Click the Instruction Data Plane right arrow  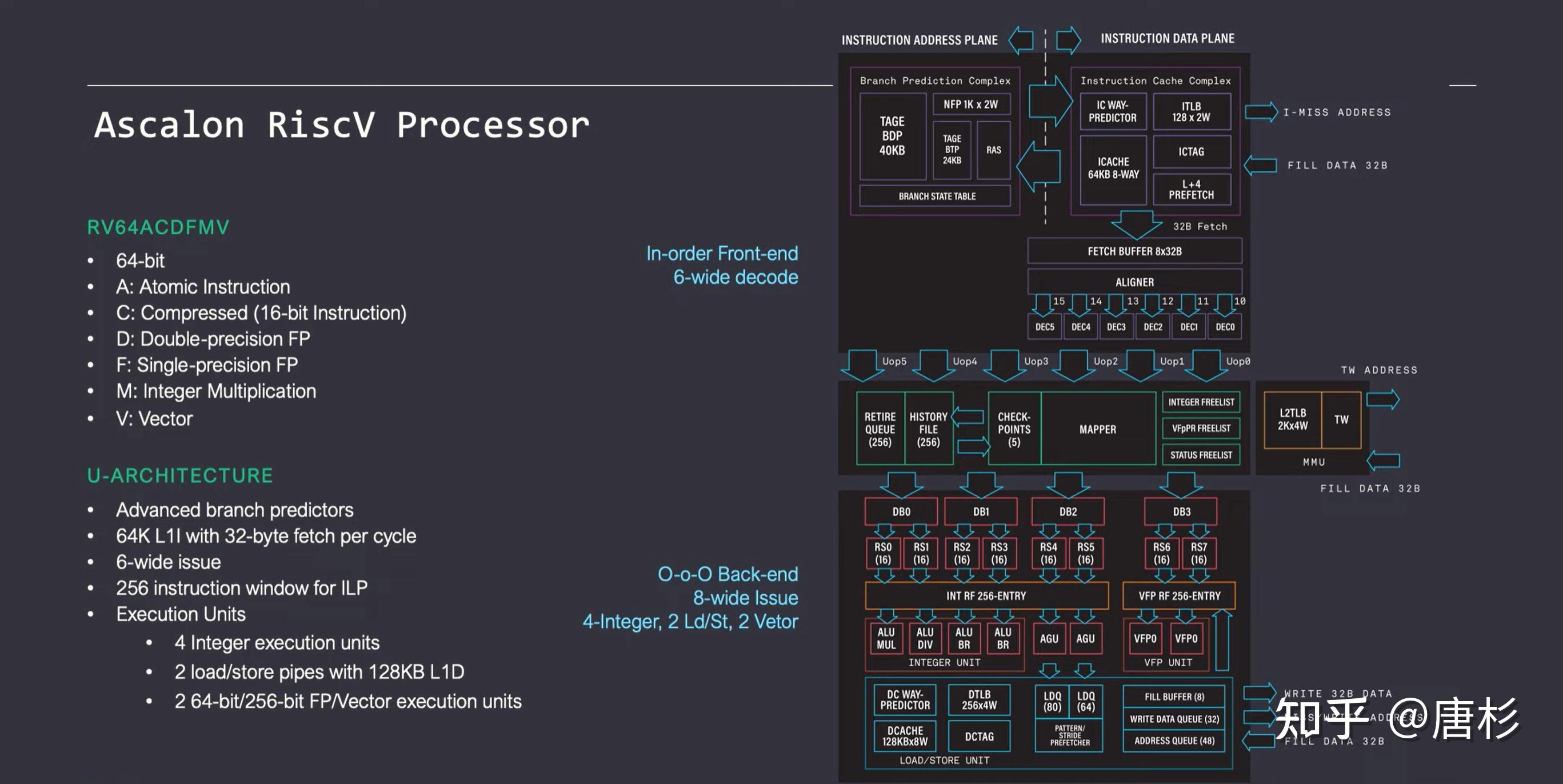(1069, 40)
